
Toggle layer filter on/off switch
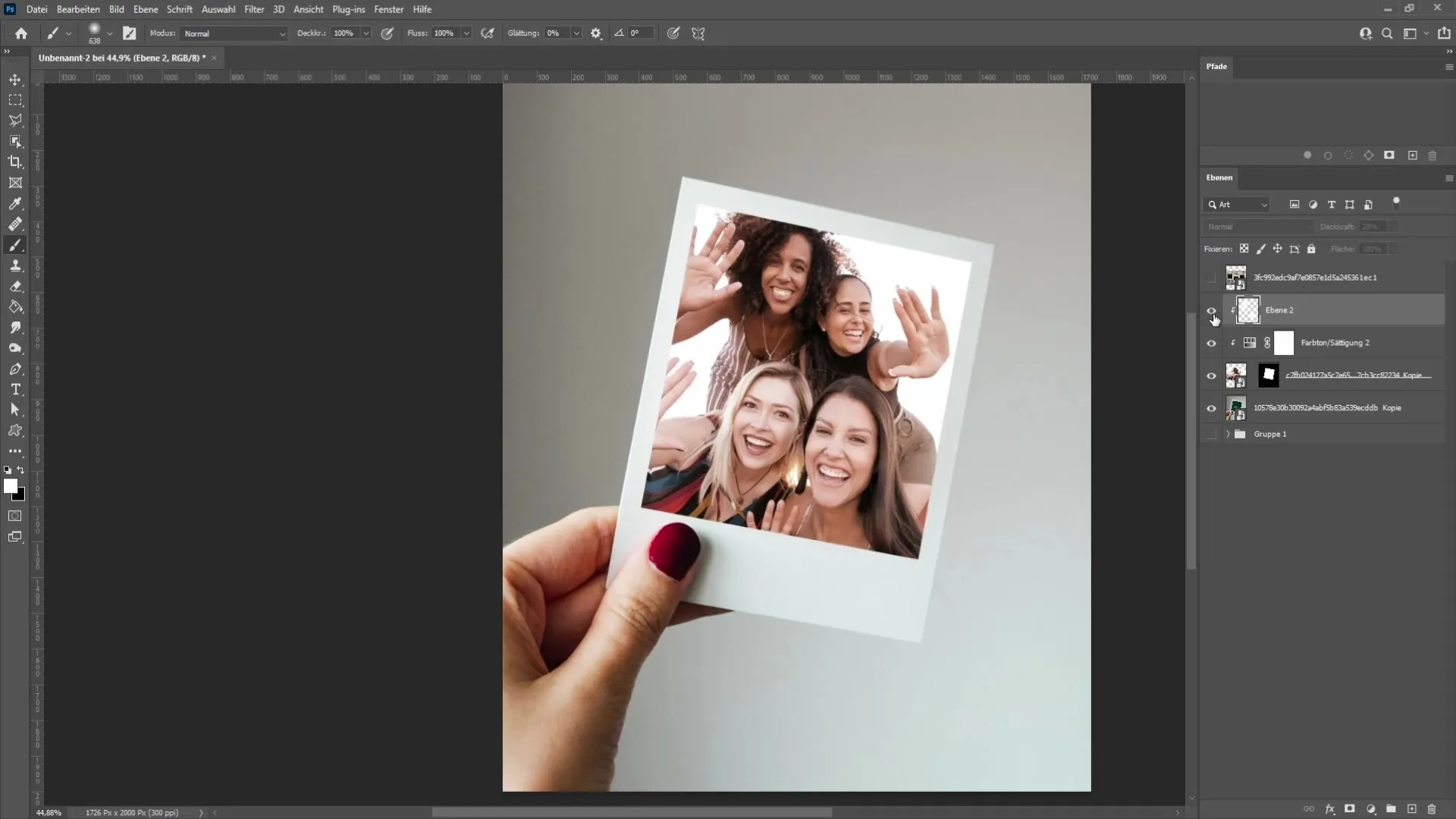pos(1396,202)
